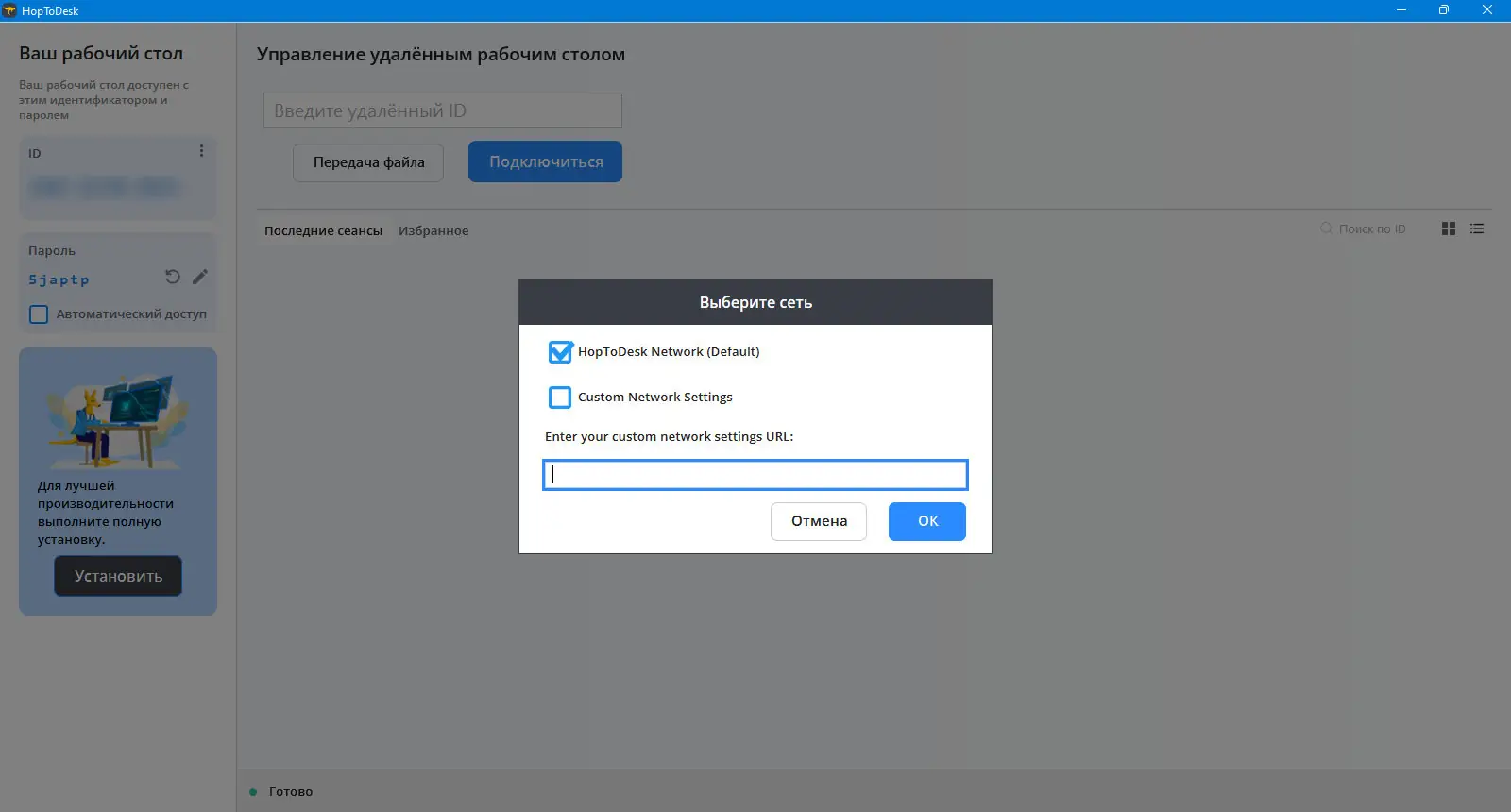The width and height of the screenshot is (1511, 812).
Task: Click the kangaroo at desk illustration
Action: 118,420
